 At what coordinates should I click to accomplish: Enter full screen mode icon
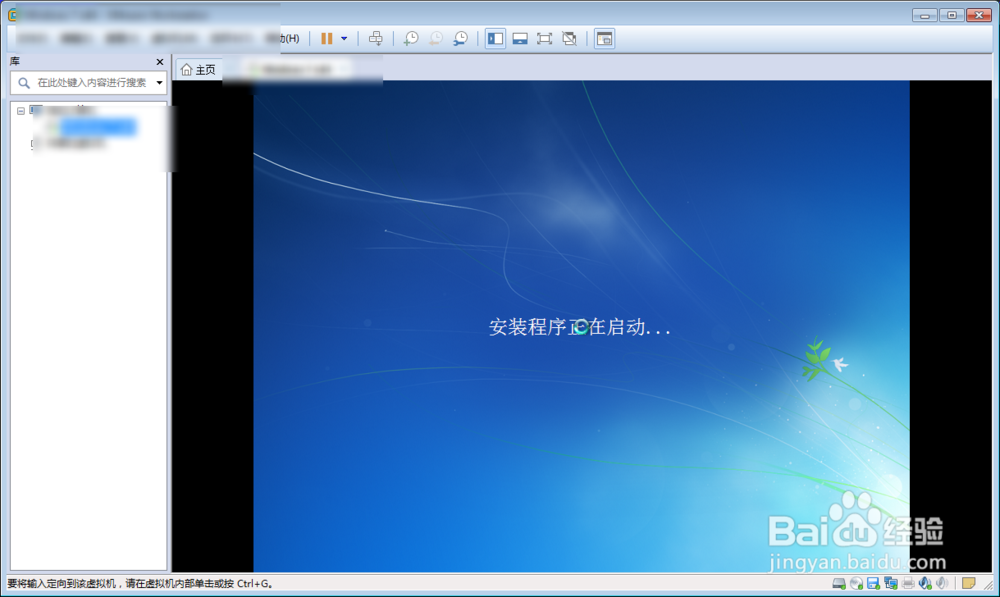[544, 39]
